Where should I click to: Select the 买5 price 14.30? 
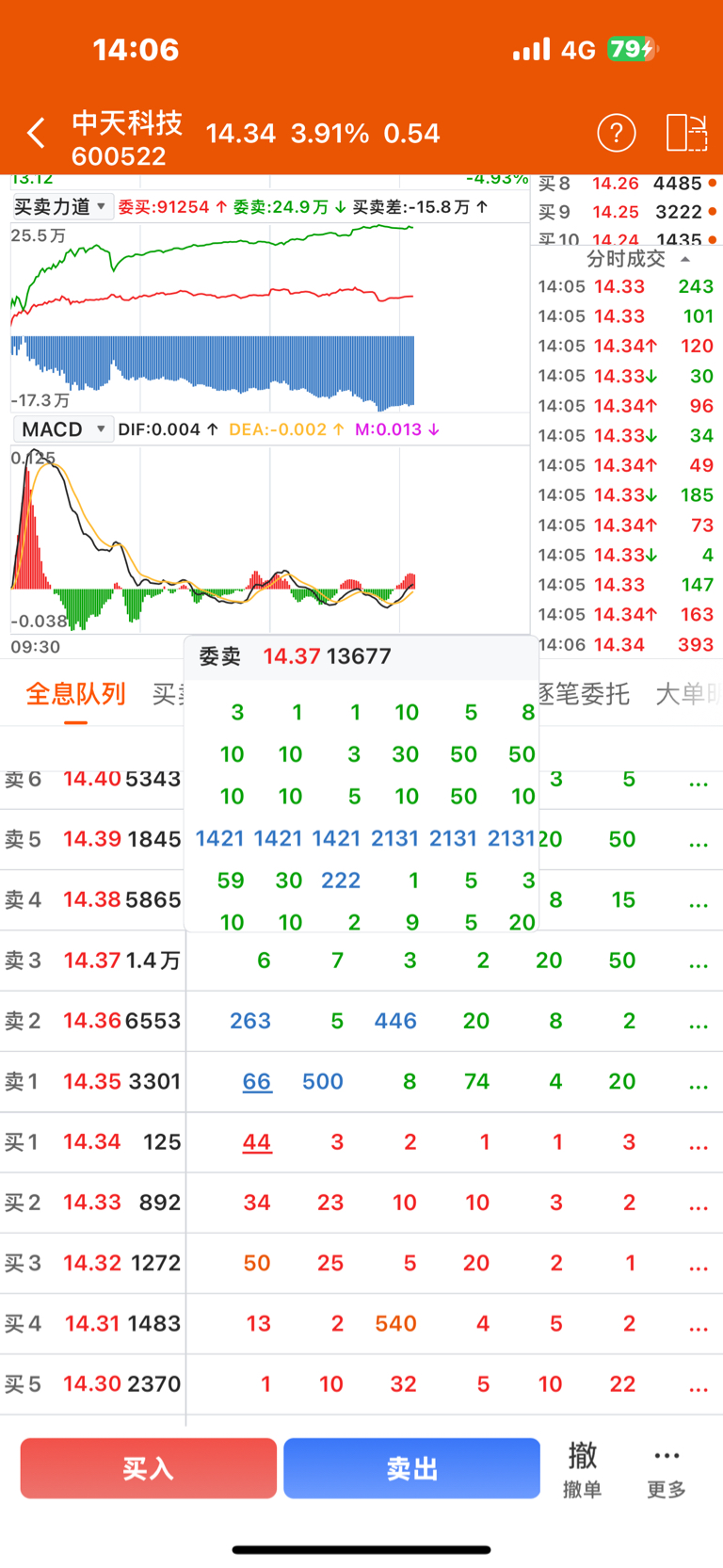tap(92, 1383)
